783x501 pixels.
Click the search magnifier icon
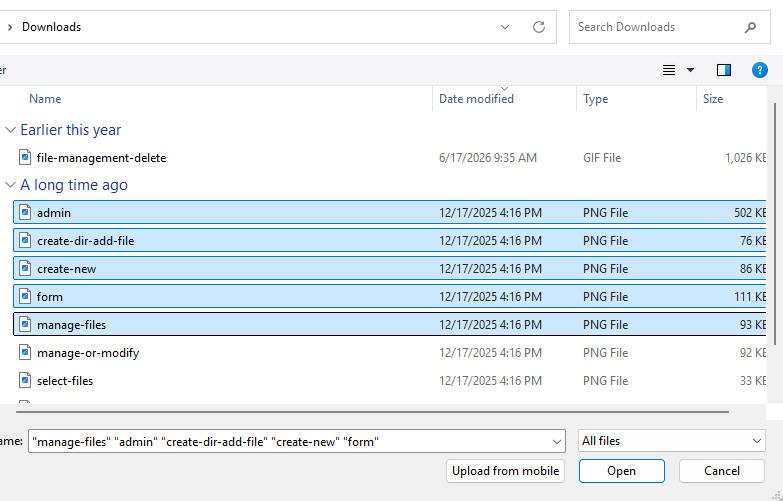tap(750, 27)
